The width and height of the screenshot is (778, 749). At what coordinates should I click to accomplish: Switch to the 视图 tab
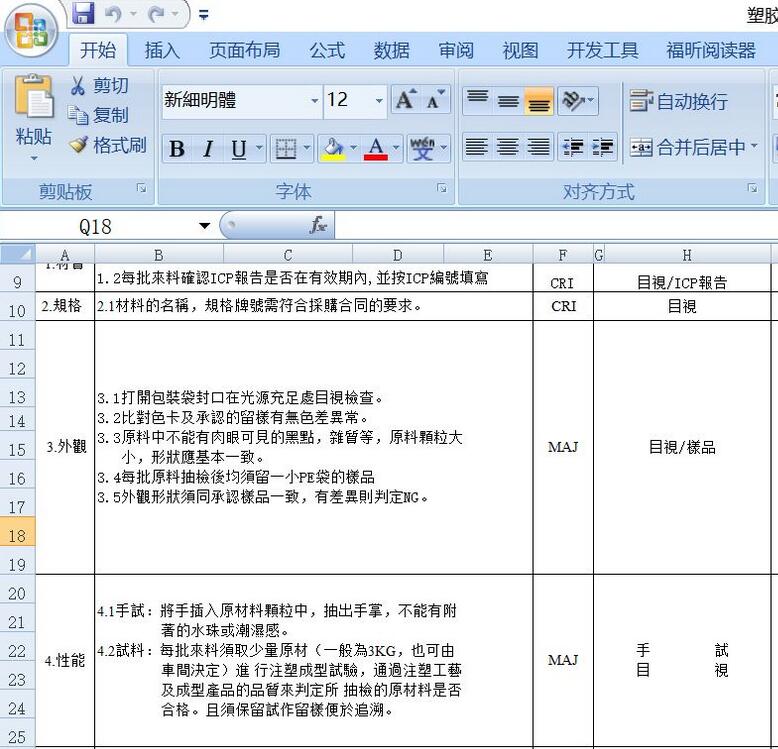(520, 50)
